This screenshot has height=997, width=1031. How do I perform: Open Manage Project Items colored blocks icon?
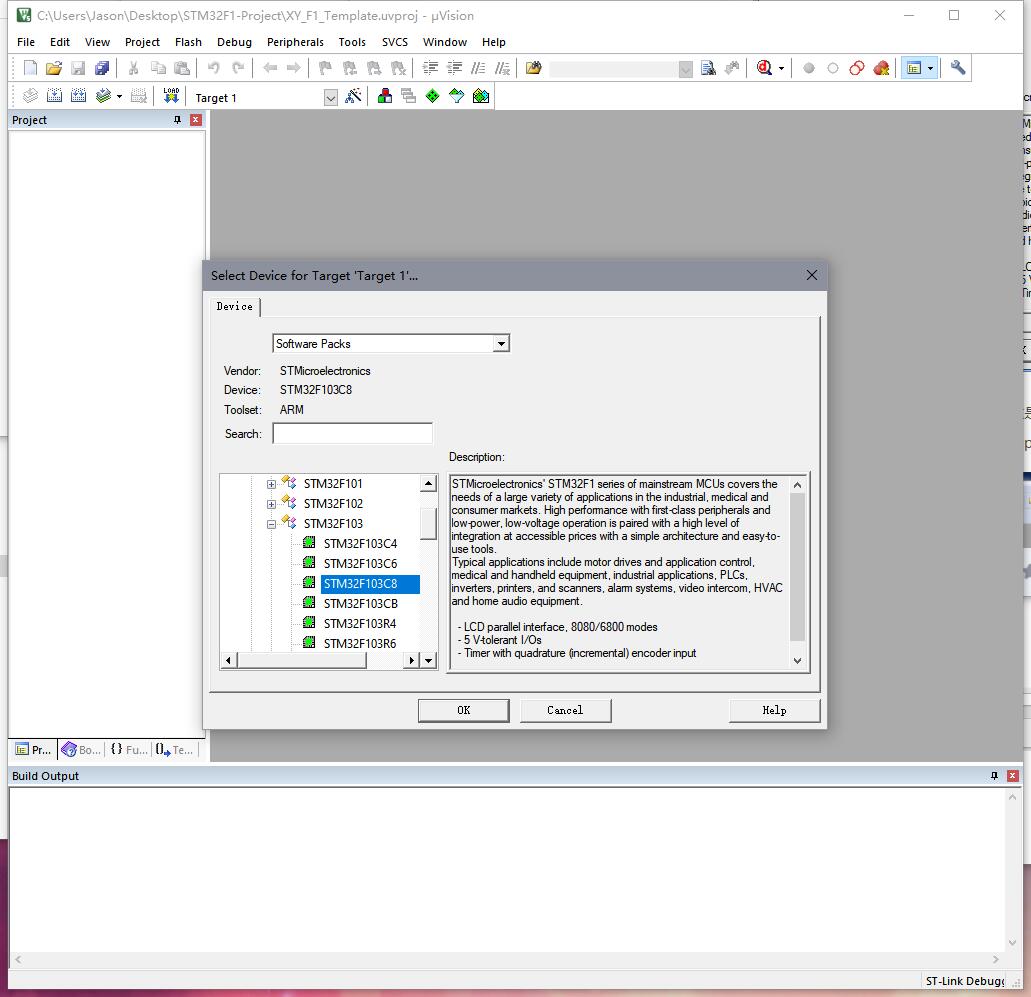tap(385, 96)
